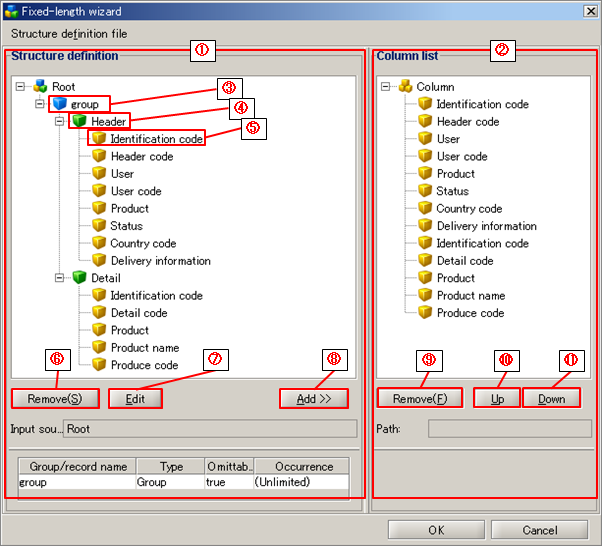Click yellow icon beside Delivery information in Column list
Screen dimensions: 602x546
click(425, 226)
